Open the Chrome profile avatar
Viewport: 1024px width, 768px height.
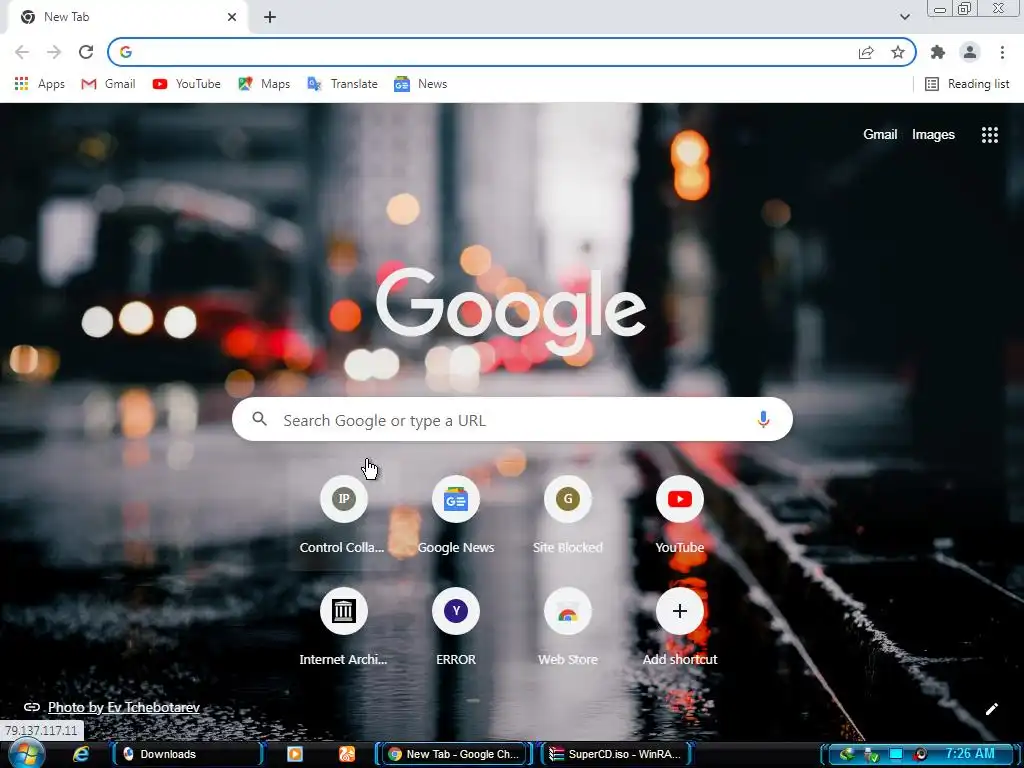tap(970, 52)
